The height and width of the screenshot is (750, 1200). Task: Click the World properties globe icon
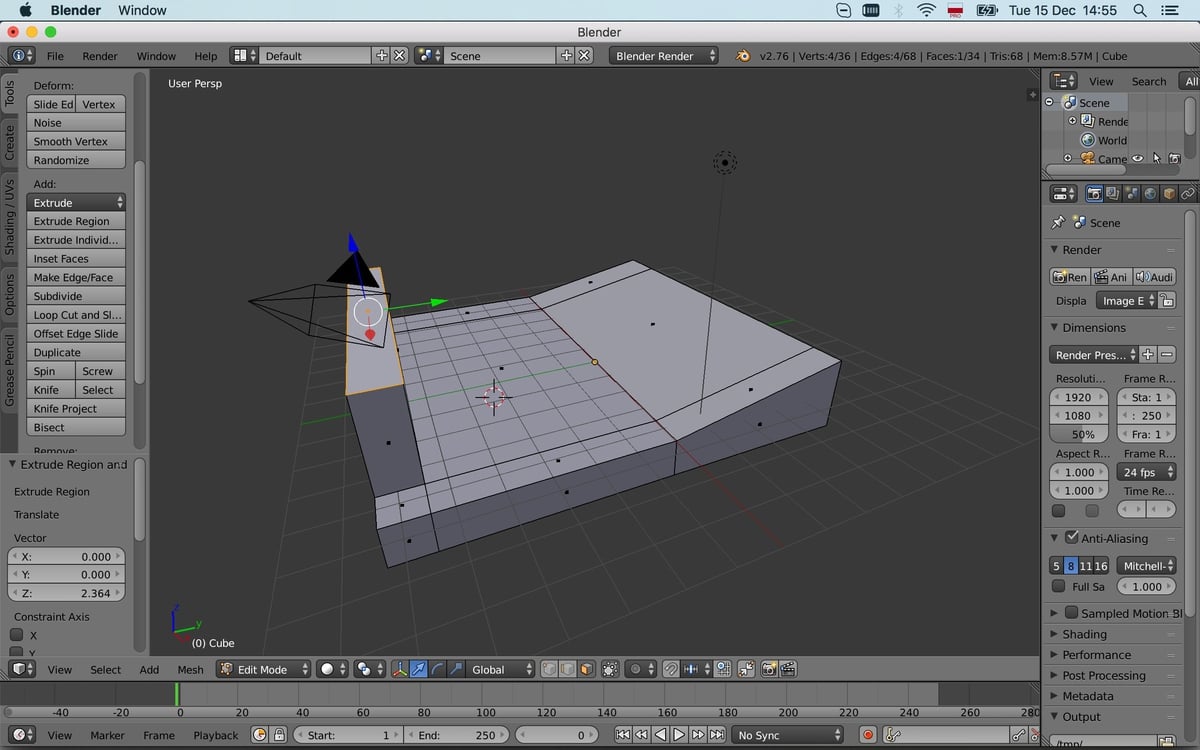tap(1150, 193)
